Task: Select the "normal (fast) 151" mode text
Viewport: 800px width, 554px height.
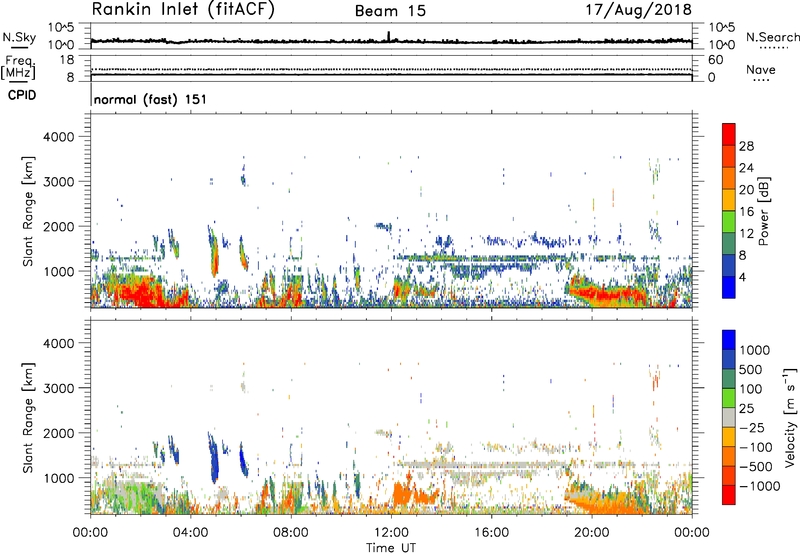Action: click(151, 99)
